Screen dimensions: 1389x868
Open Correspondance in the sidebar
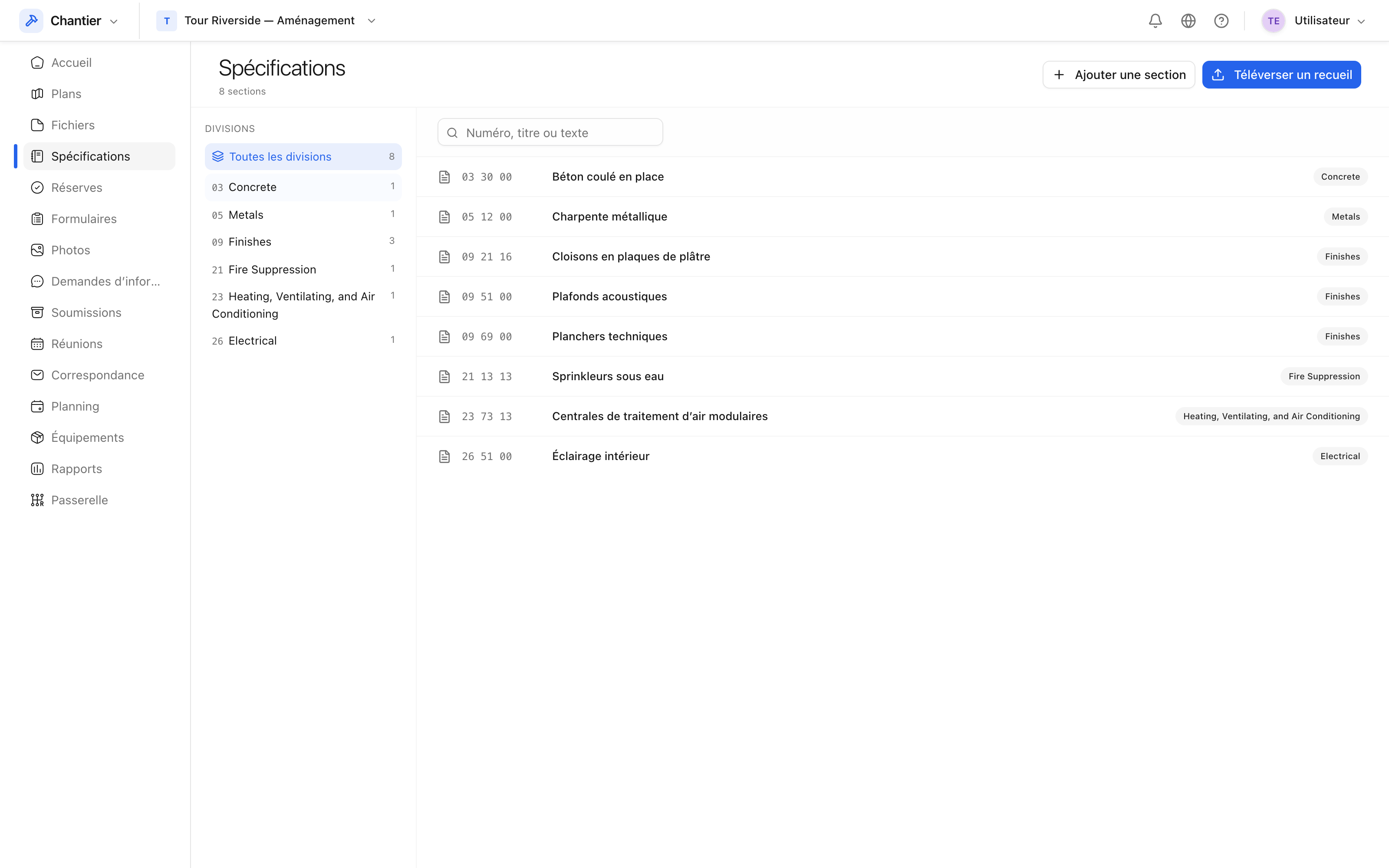point(99,375)
